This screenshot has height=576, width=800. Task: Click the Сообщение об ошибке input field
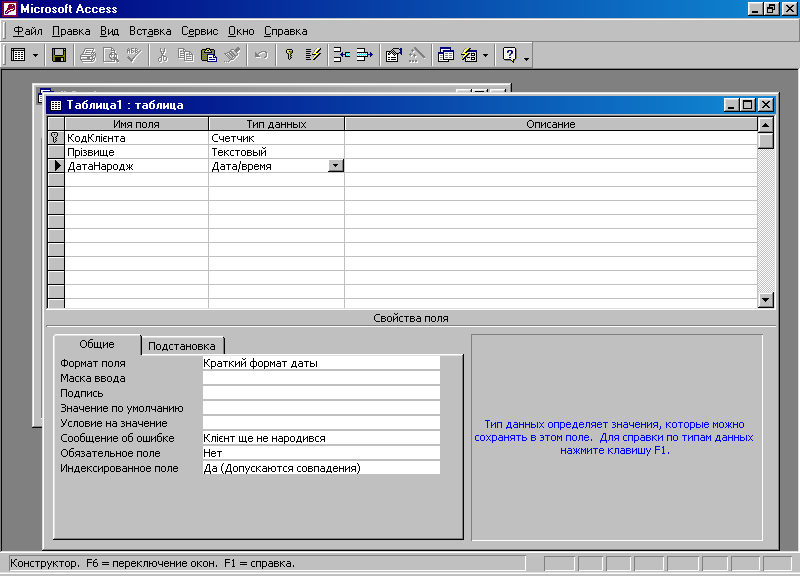tap(321, 438)
